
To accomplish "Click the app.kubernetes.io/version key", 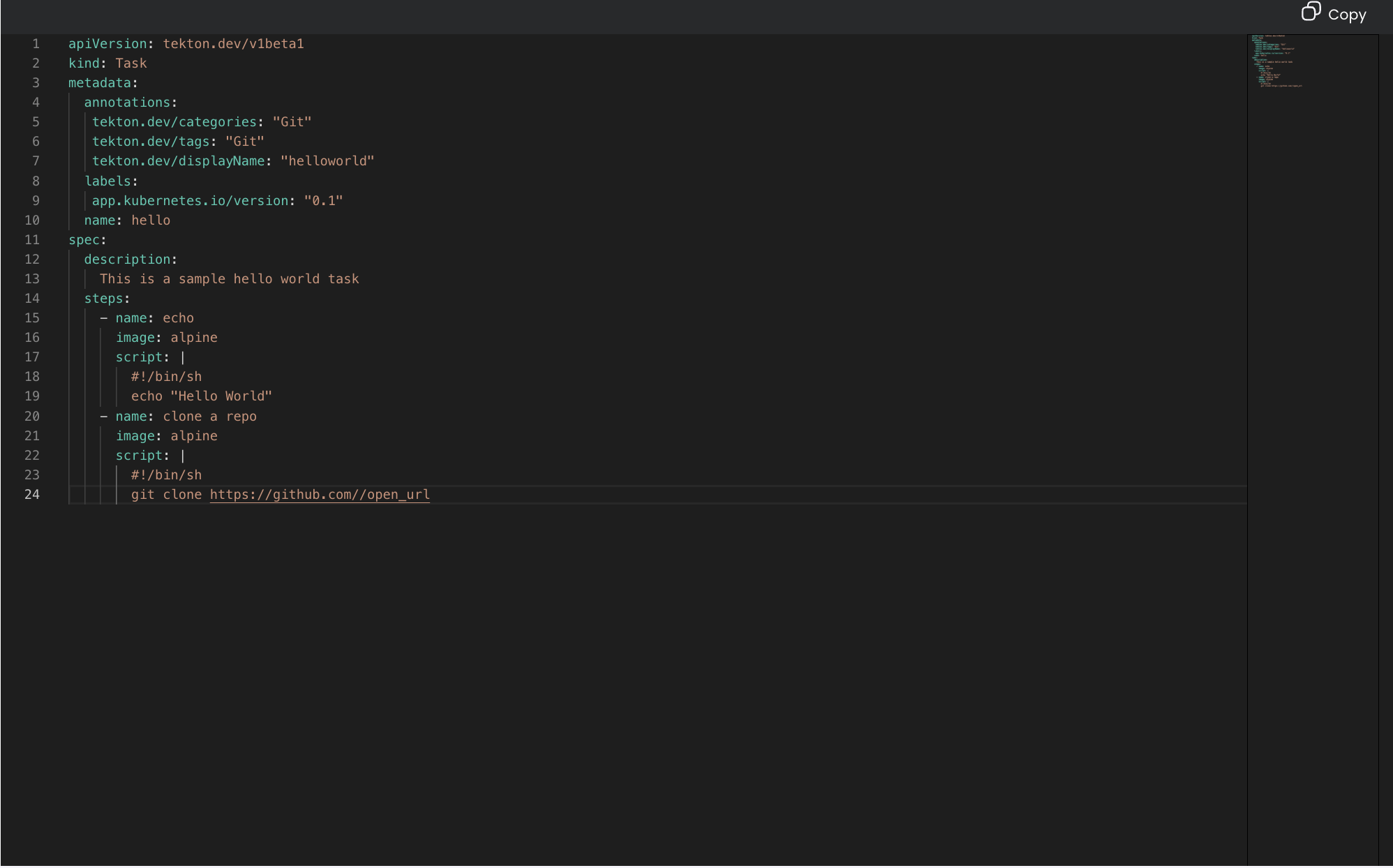I will click(190, 201).
